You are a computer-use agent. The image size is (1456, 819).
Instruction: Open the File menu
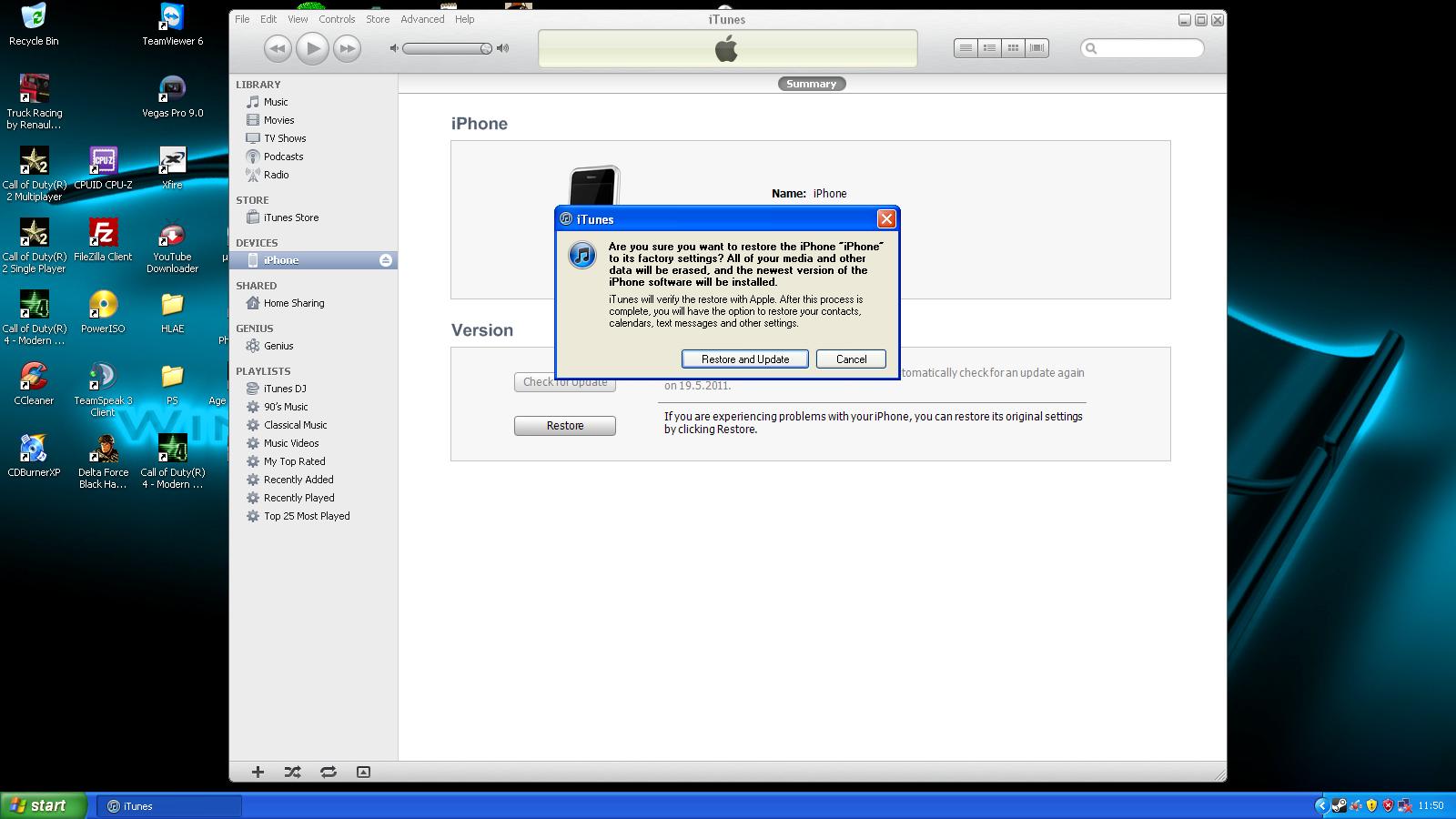coord(242,19)
